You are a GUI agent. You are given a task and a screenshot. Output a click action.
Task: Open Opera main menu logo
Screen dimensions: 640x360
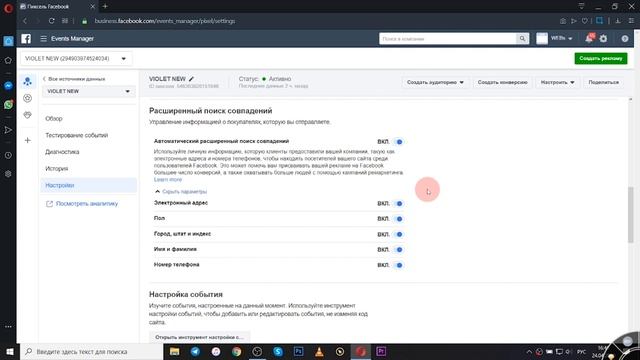8,7
